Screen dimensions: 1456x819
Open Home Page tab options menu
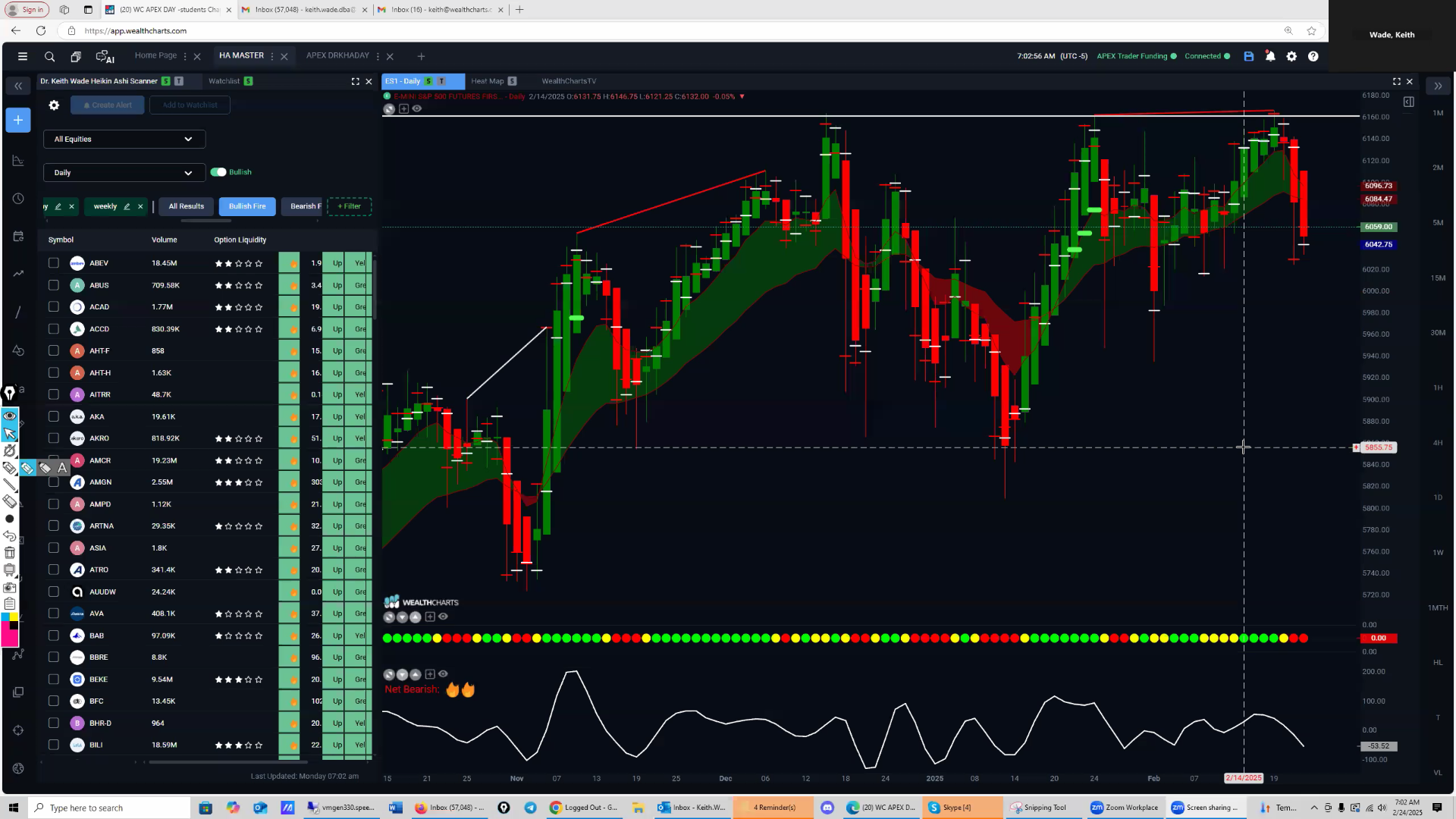185,56
